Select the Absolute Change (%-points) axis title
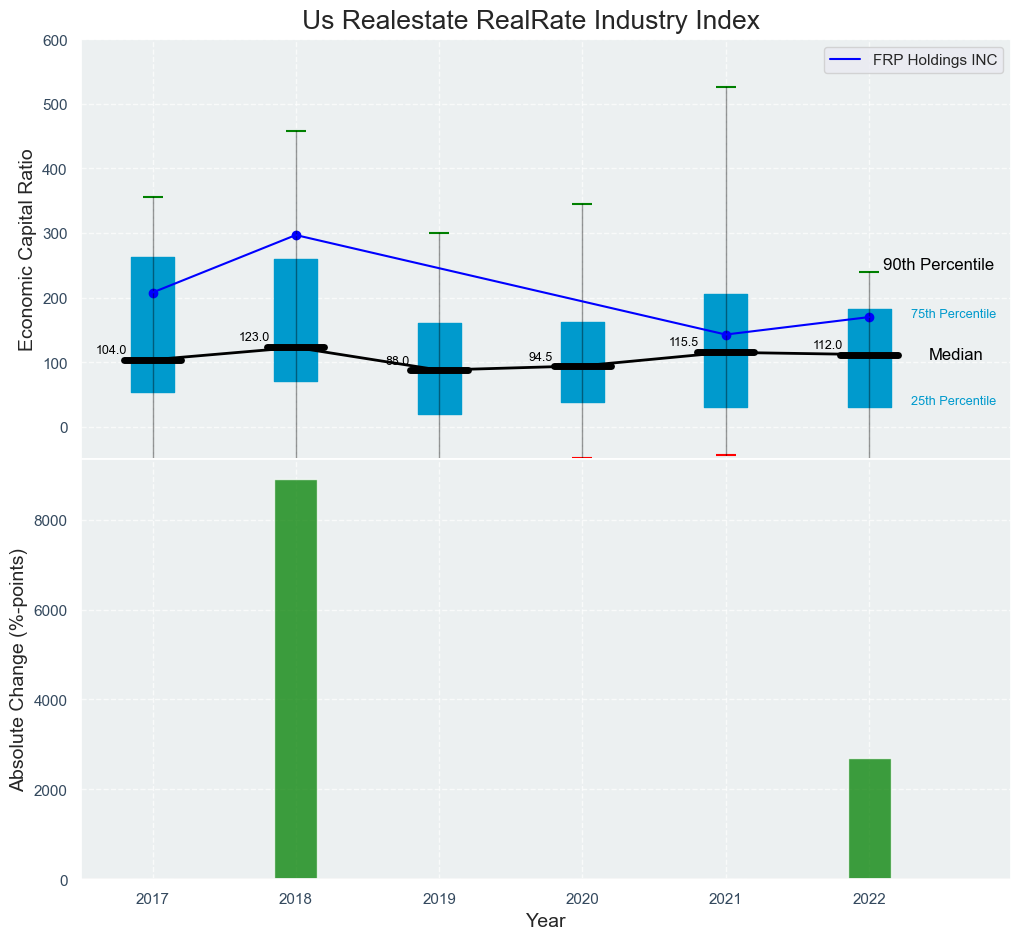 [17, 668]
